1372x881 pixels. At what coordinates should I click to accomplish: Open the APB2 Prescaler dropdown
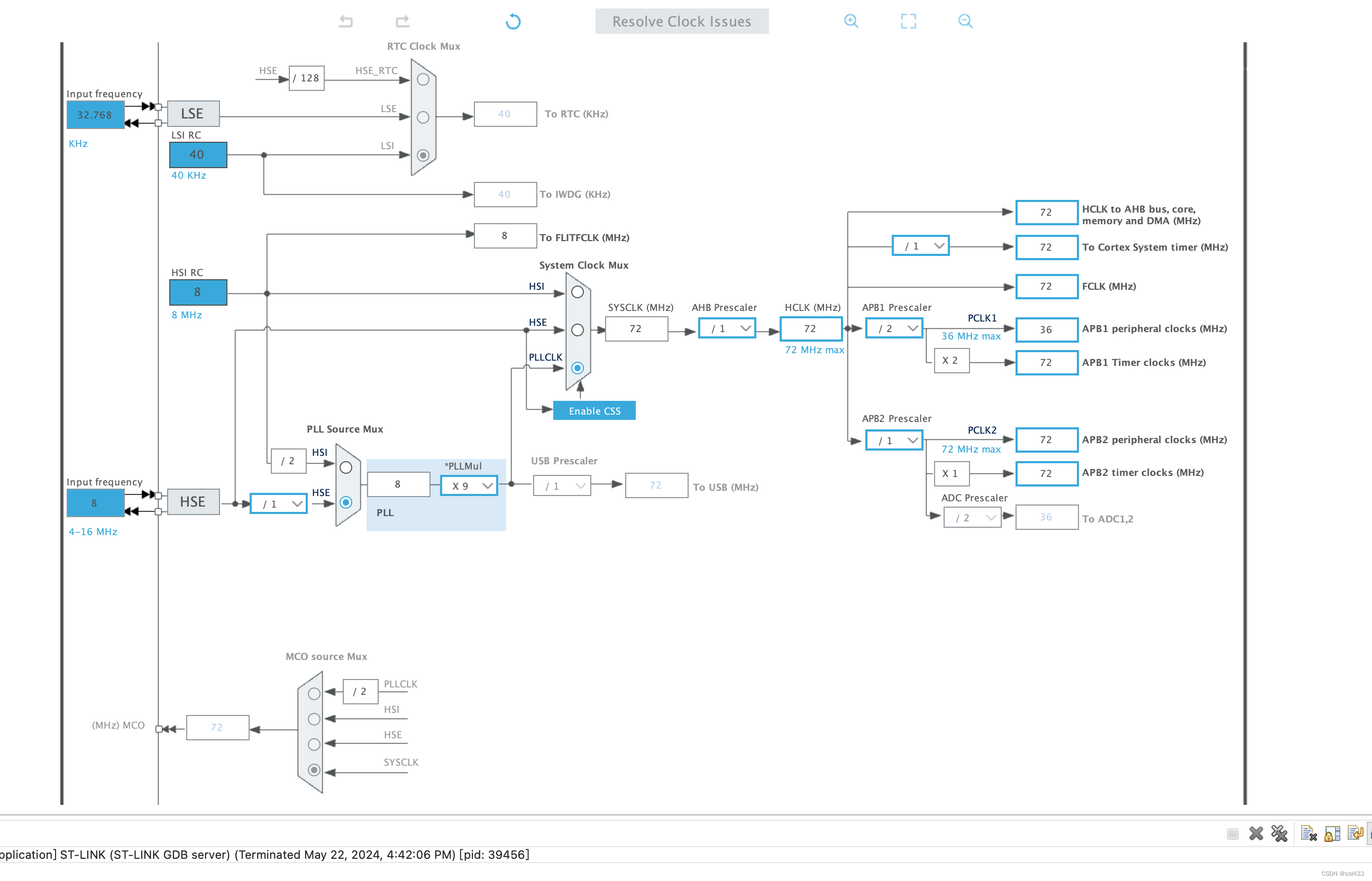coord(894,440)
